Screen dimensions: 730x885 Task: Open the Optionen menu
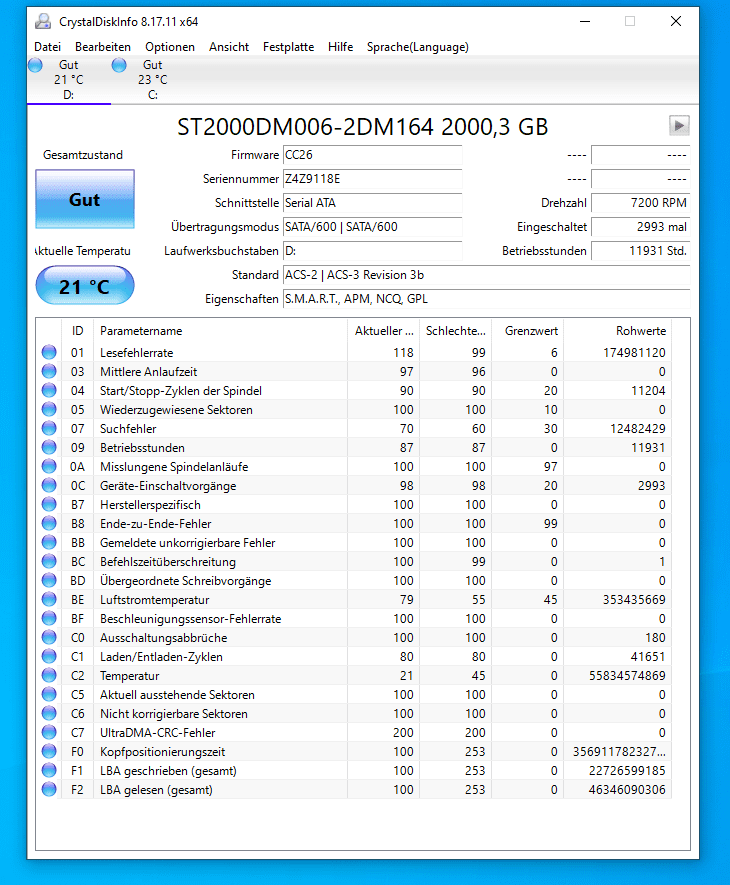(x=169, y=47)
